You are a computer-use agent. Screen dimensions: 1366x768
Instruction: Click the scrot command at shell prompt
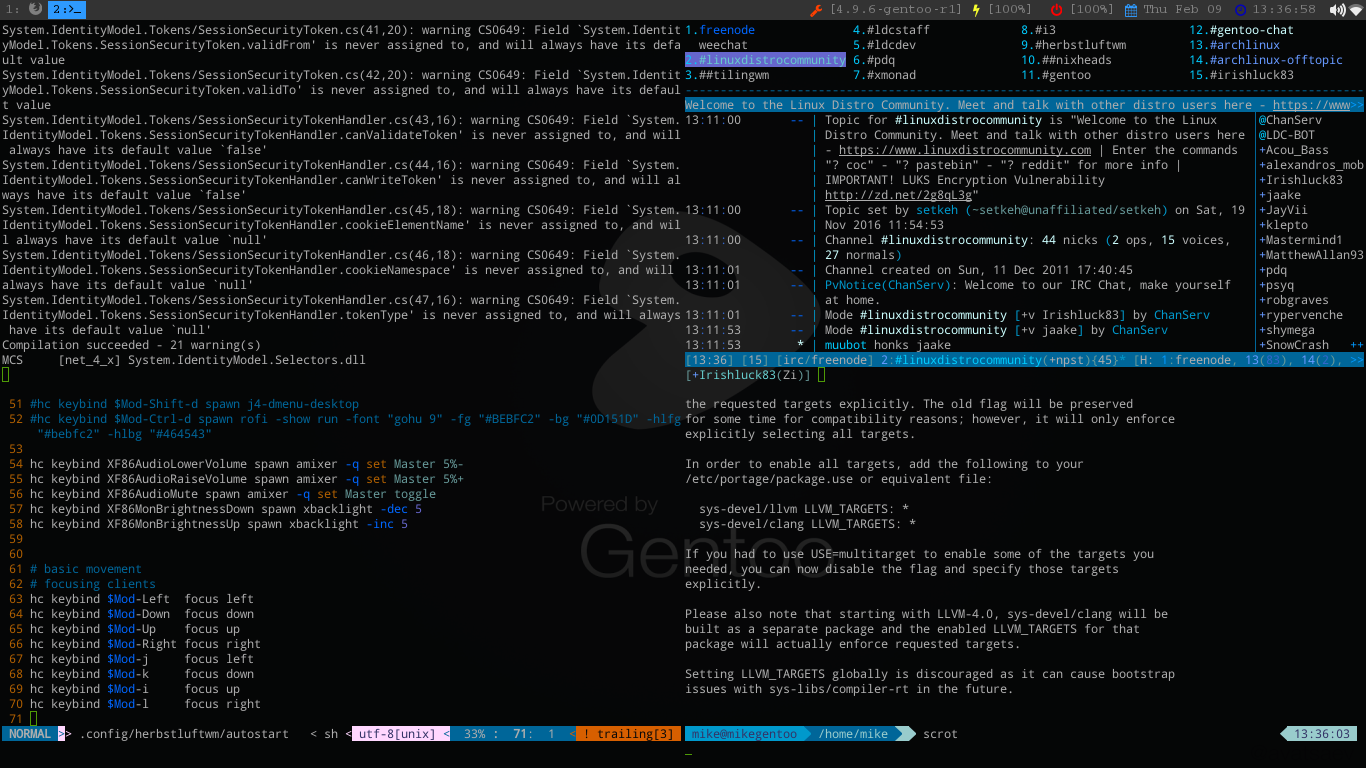940,734
